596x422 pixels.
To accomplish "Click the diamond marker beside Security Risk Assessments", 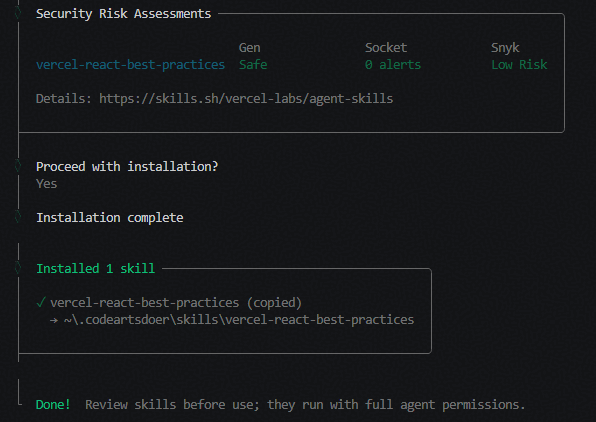I will [18, 13].
